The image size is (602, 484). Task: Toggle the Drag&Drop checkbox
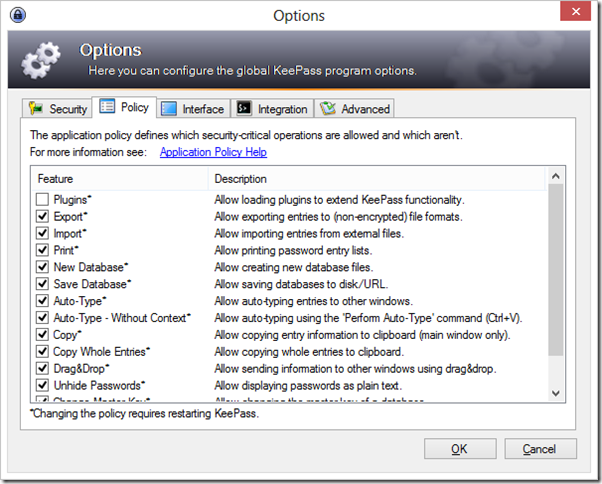(42, 368)
